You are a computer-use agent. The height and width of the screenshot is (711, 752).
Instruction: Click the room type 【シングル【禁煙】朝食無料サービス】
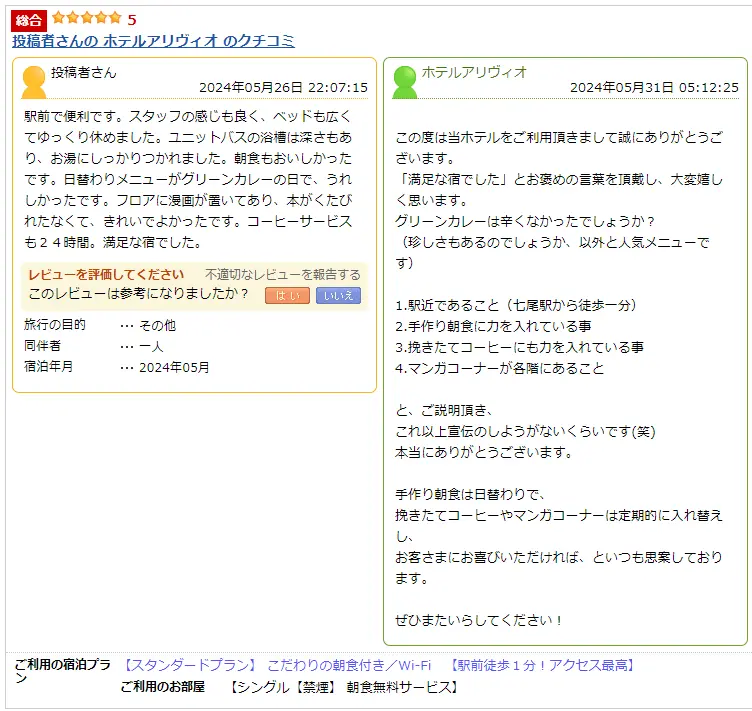(x=343, y=688)
